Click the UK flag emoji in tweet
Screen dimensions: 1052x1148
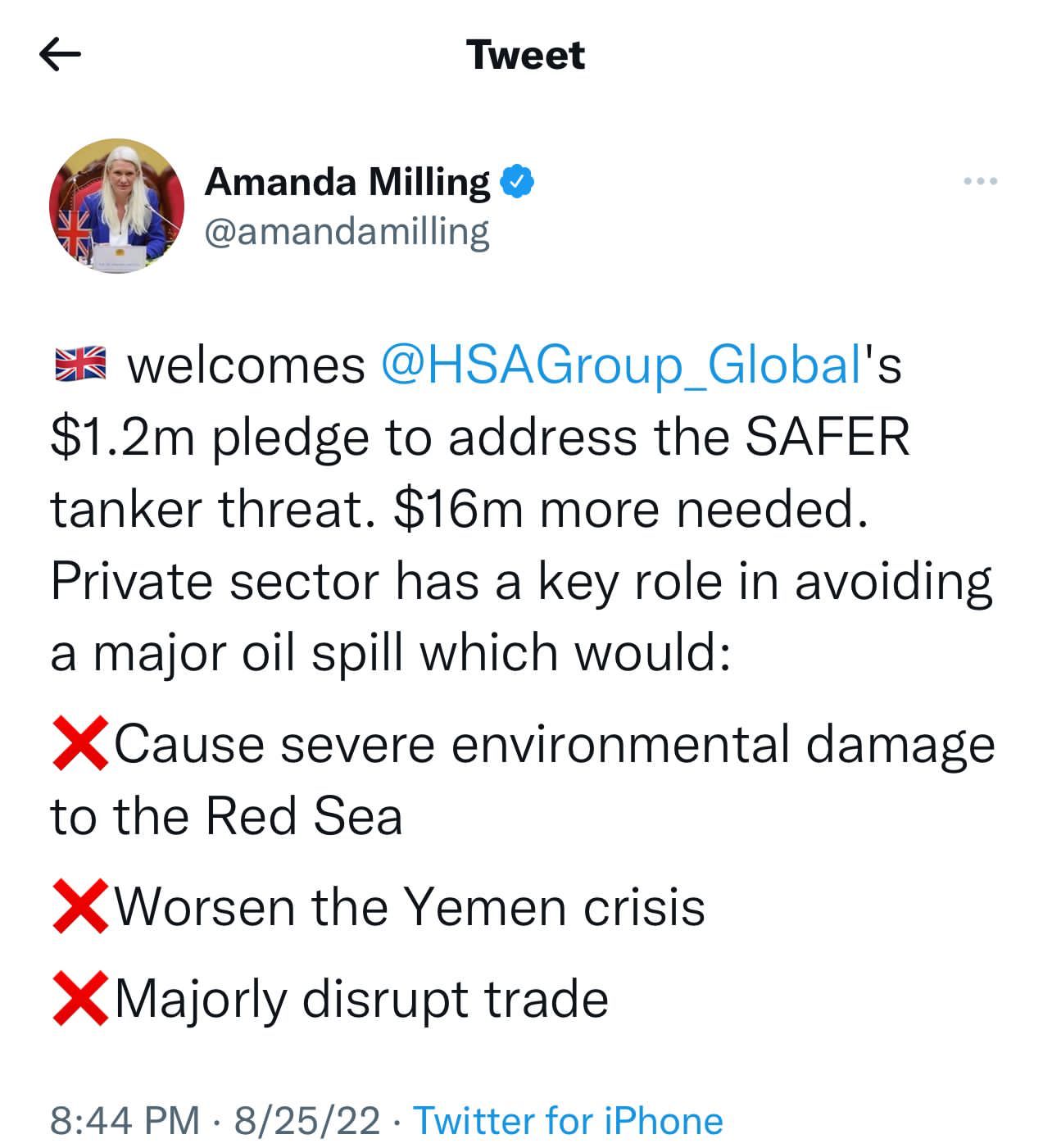[79, 365]
